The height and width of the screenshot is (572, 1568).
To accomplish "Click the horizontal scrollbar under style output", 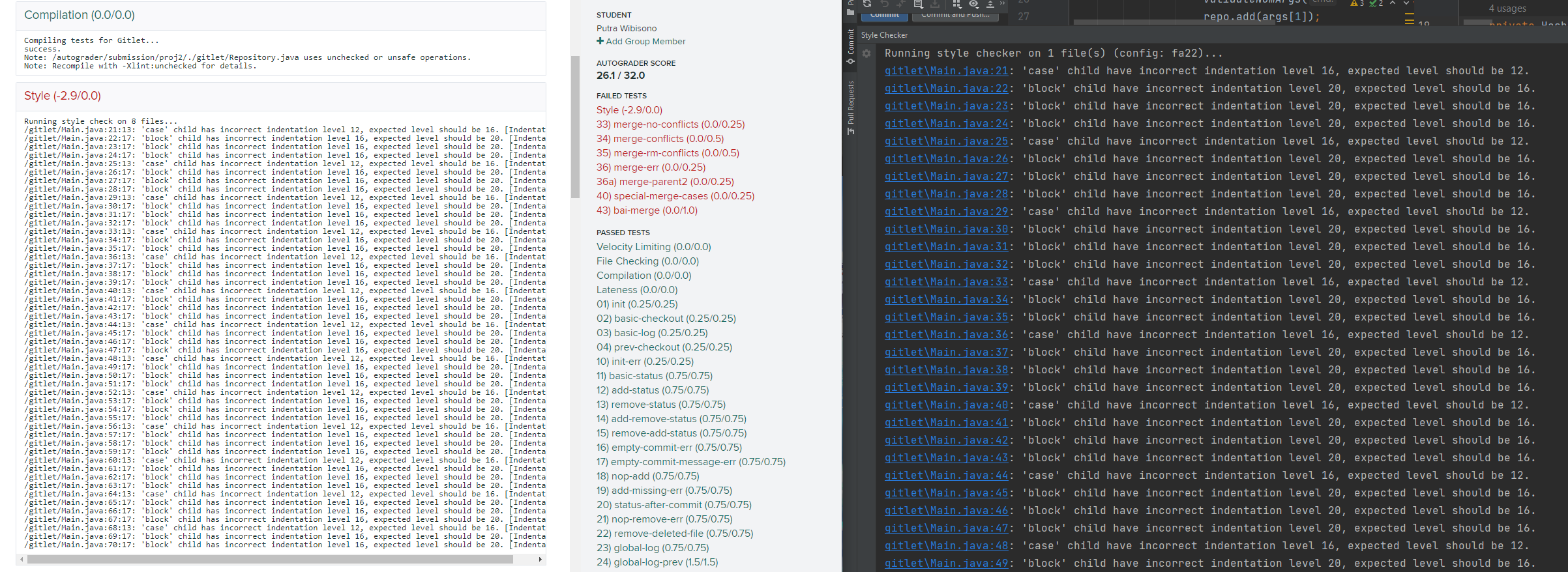I will (270, 559).
